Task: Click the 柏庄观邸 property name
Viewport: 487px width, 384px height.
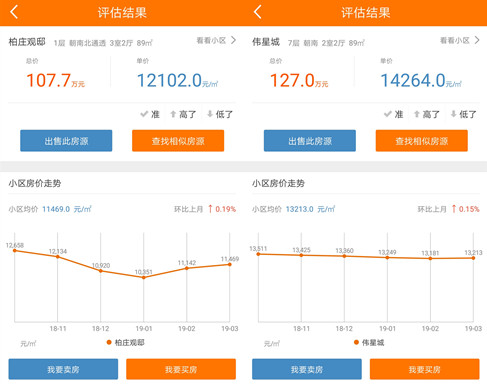Action: tap(27, 42)
